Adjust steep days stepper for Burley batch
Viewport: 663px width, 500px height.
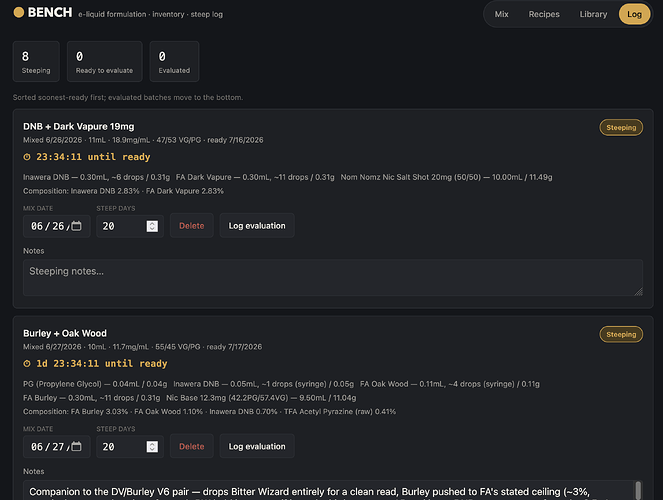[152, 447]
